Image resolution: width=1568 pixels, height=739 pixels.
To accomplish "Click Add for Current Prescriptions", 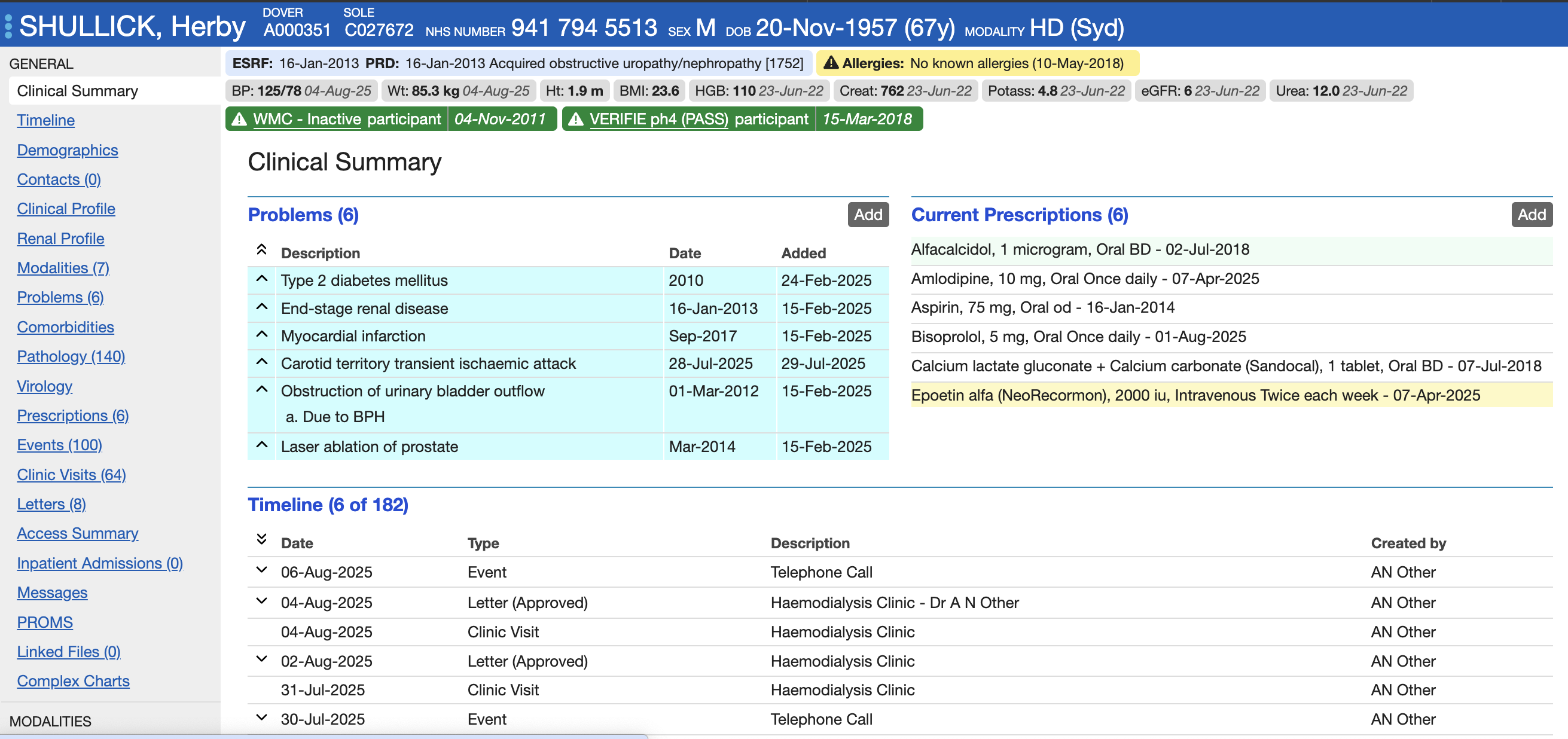I will click(x=1532, y=214).
